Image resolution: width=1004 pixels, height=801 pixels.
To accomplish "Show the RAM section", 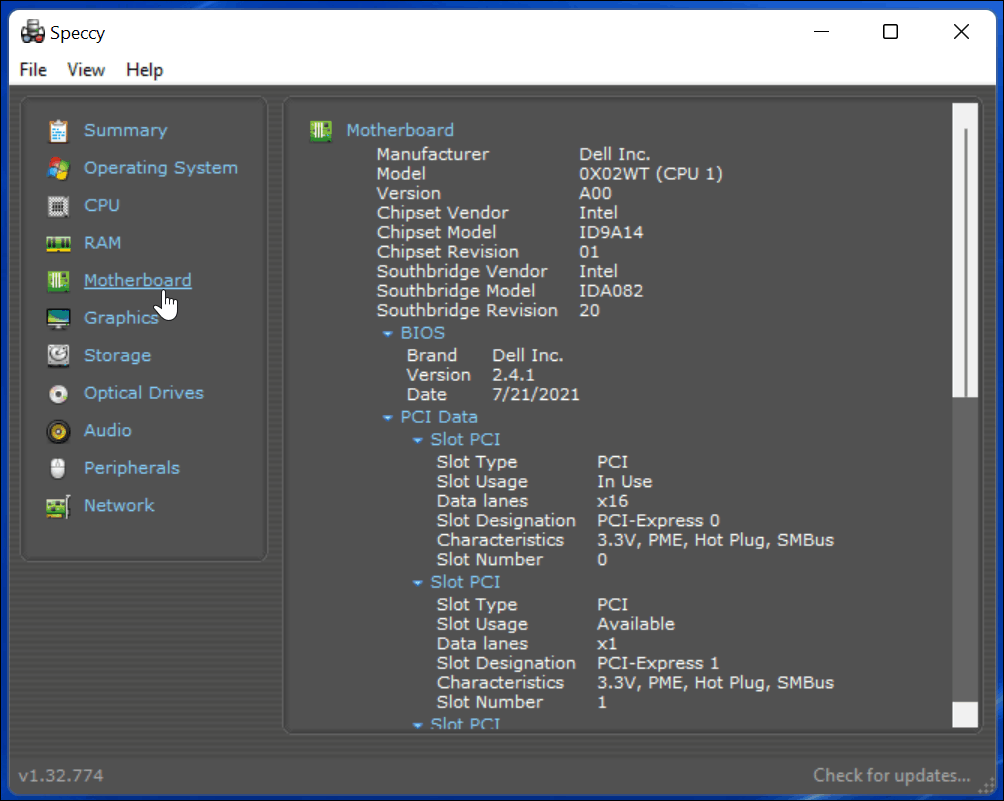I will (x=102, y=243).
